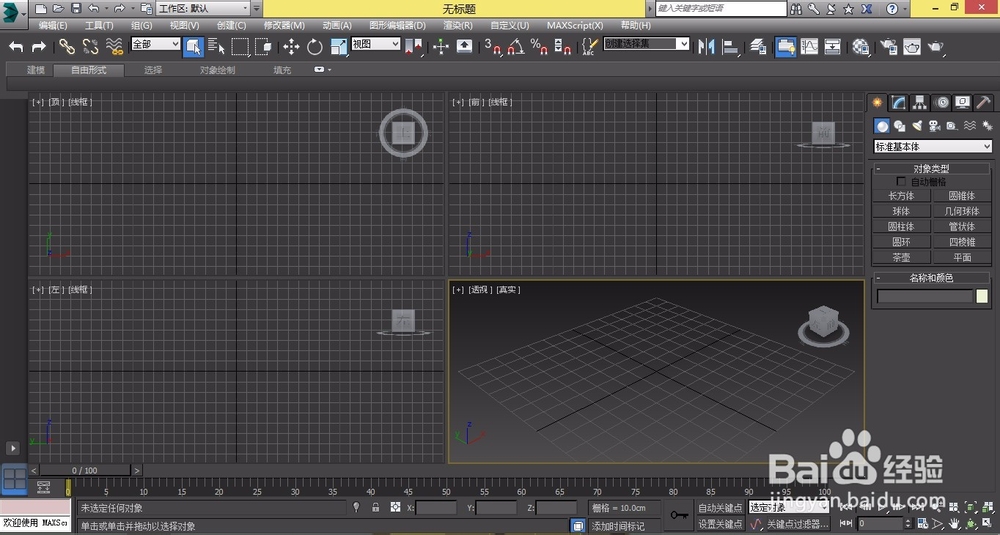Activate the Bind to Space Warp tool
The height and width of the screenshot is (535, 1000).
click(114, 46)
